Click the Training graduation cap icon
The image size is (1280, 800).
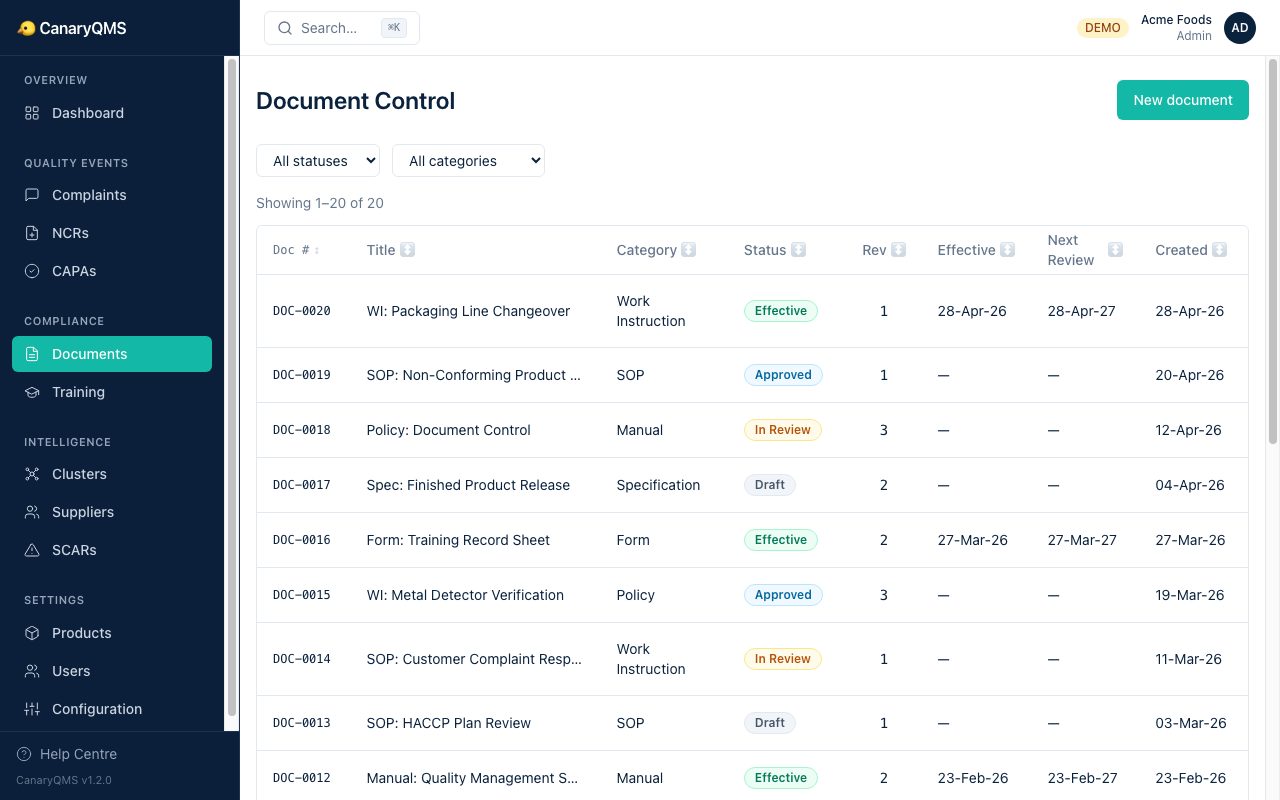click(x=32, y=392)
